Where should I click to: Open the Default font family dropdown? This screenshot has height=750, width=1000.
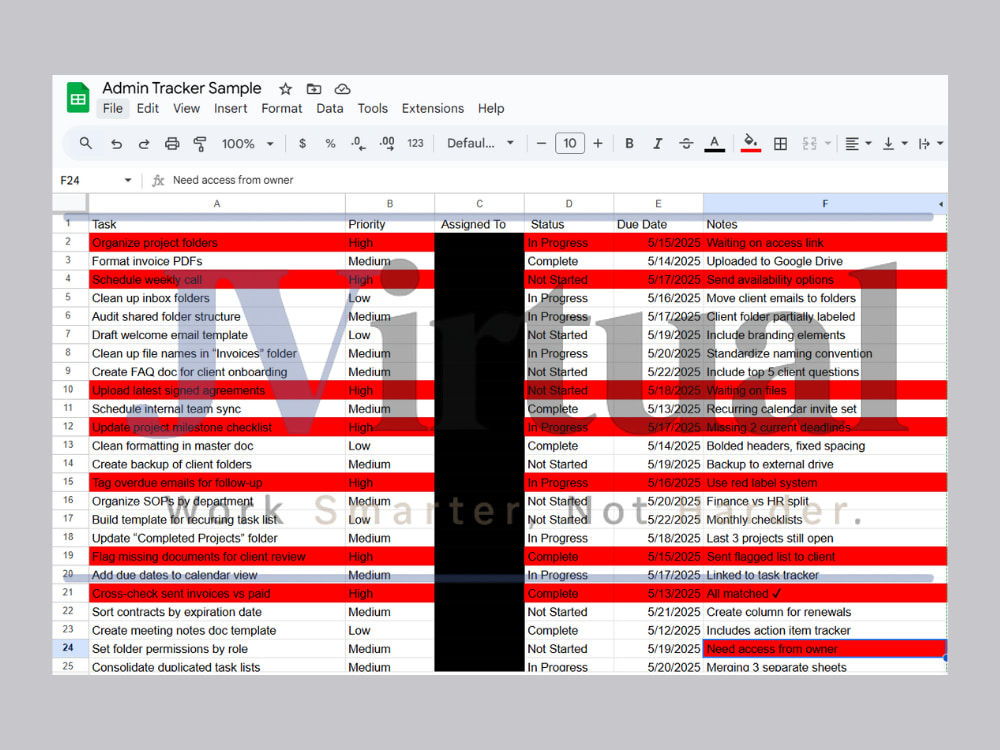tap(480, 143)
